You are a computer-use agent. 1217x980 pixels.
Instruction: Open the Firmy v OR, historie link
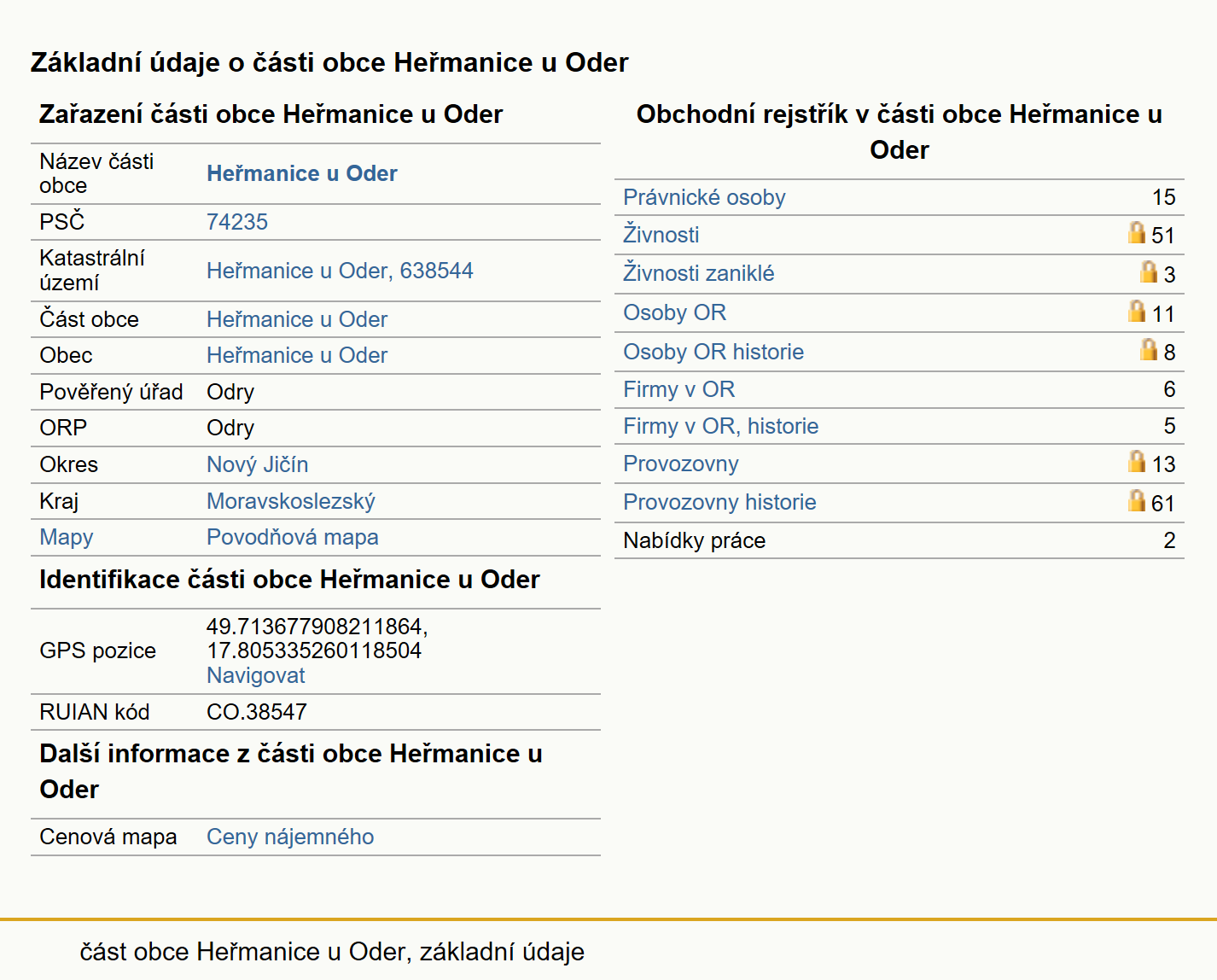click(721, 426)
